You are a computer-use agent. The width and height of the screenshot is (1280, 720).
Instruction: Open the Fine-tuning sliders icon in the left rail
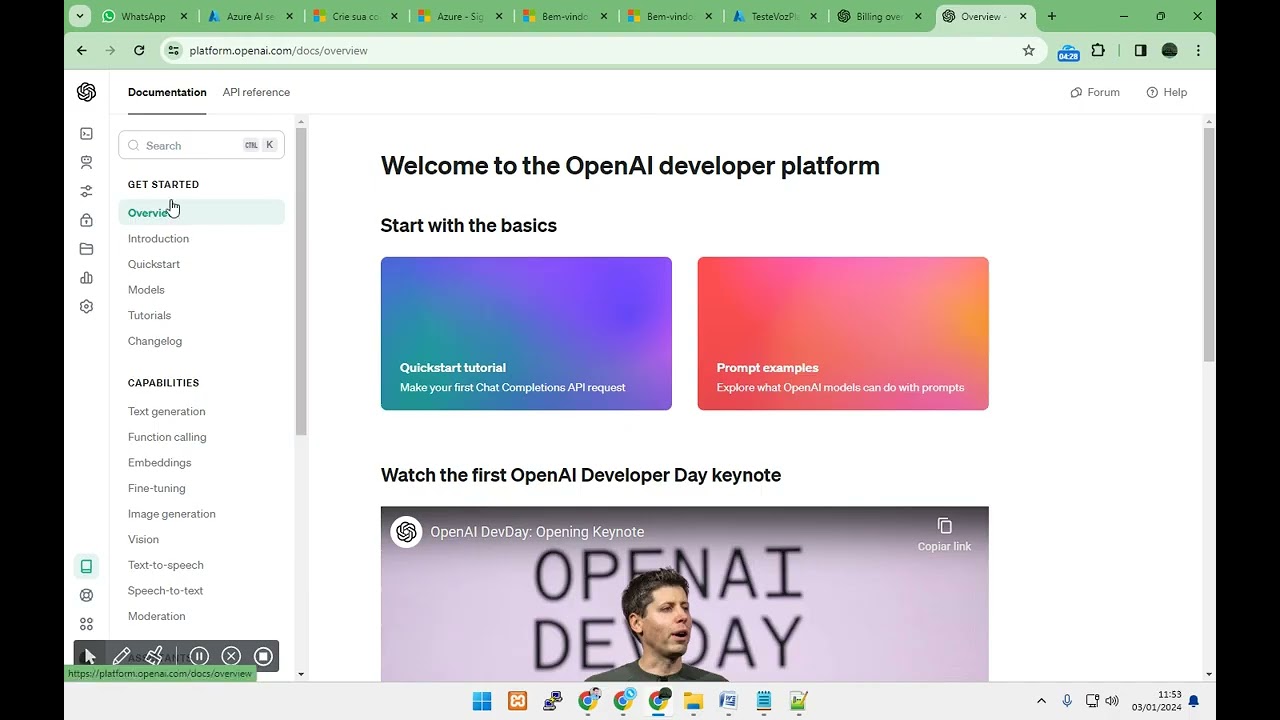coord(86,191)
